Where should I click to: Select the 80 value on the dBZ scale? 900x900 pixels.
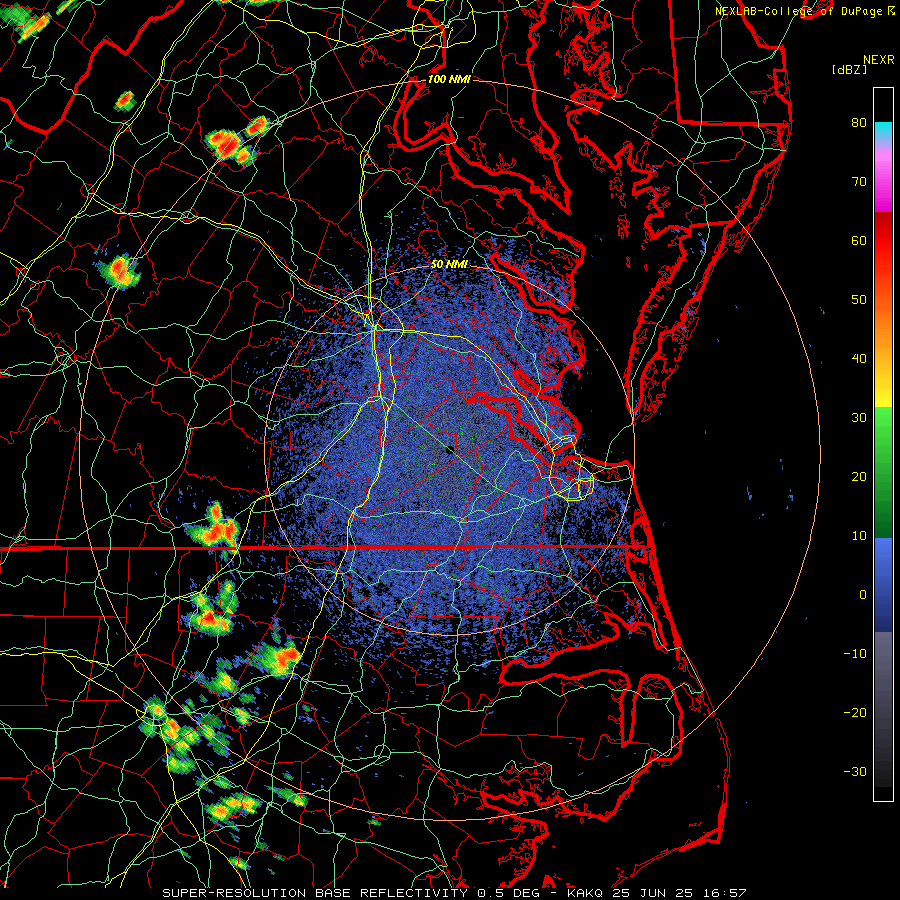[859, 122]
